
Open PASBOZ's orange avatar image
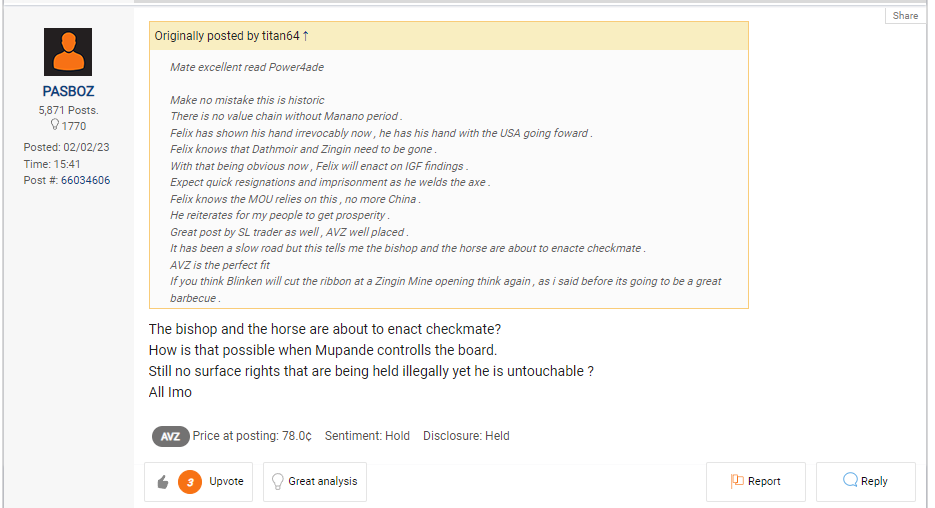[x=68, y=52]
